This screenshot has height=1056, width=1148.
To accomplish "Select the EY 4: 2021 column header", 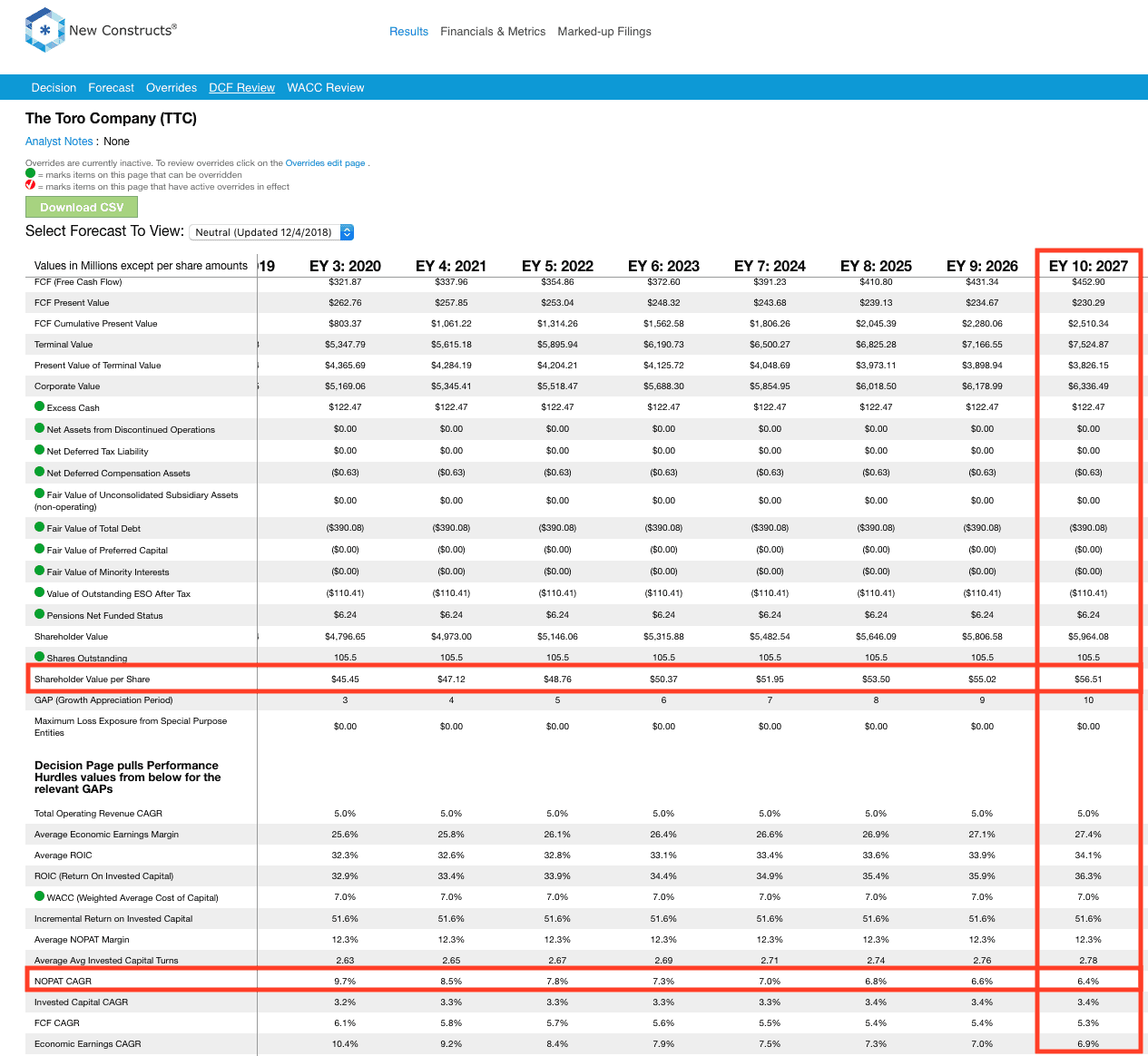I will (x=451, y=266).
